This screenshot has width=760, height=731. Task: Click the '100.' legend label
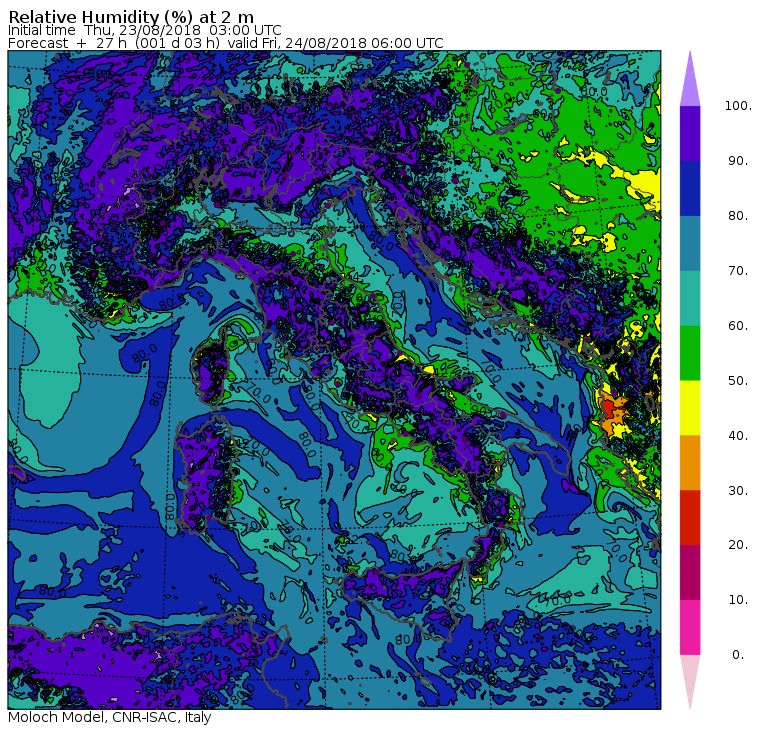[x=738, y=106]
